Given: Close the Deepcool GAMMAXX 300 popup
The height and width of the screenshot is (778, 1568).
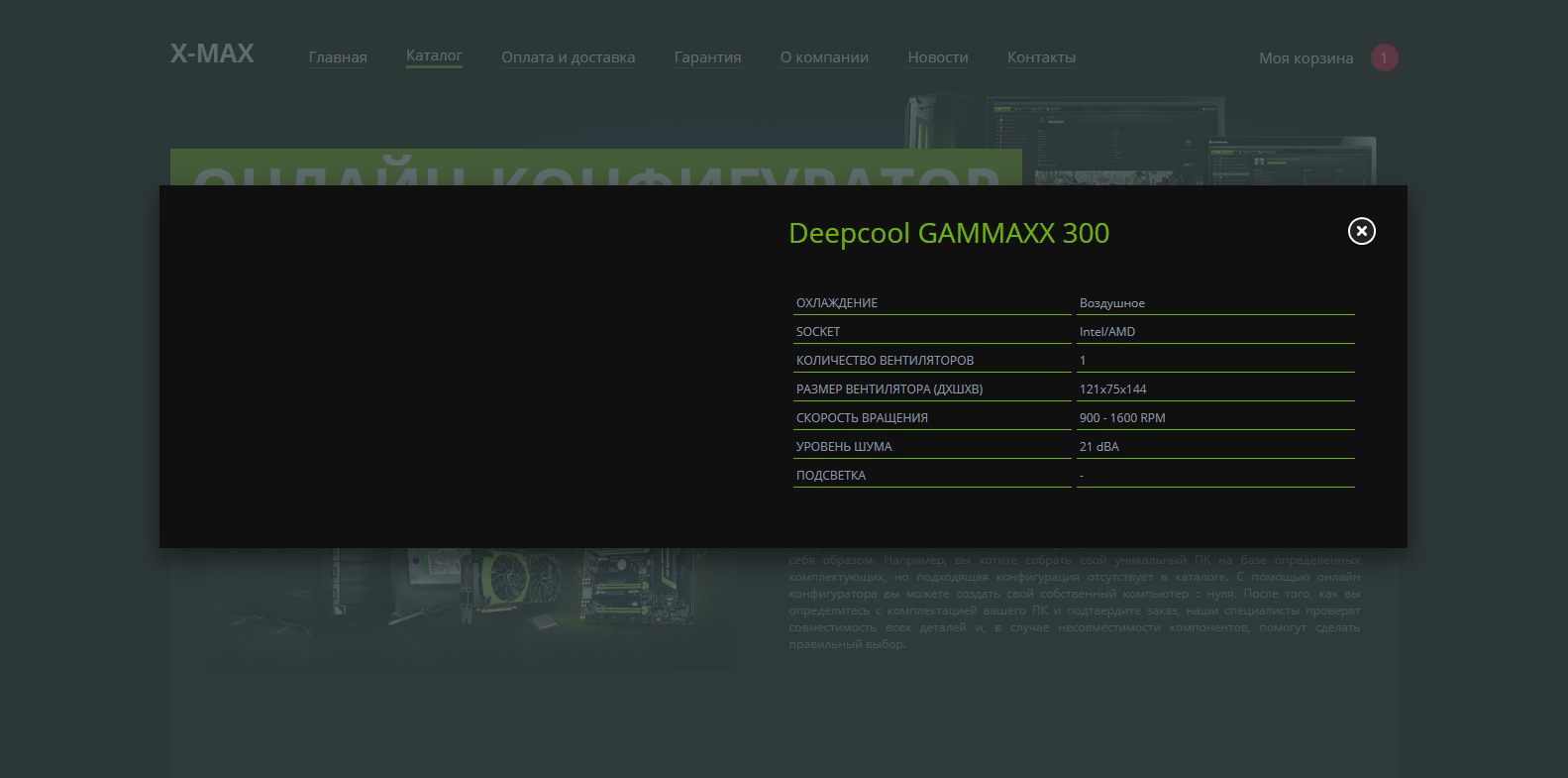Looking at the screenshot, I should coord(1361,231).
